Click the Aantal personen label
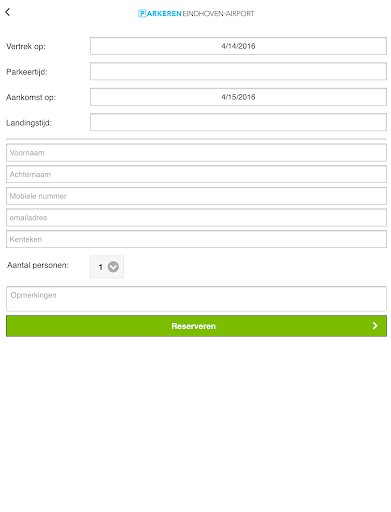The image size is (391, 512). click(x=38, y=265)
